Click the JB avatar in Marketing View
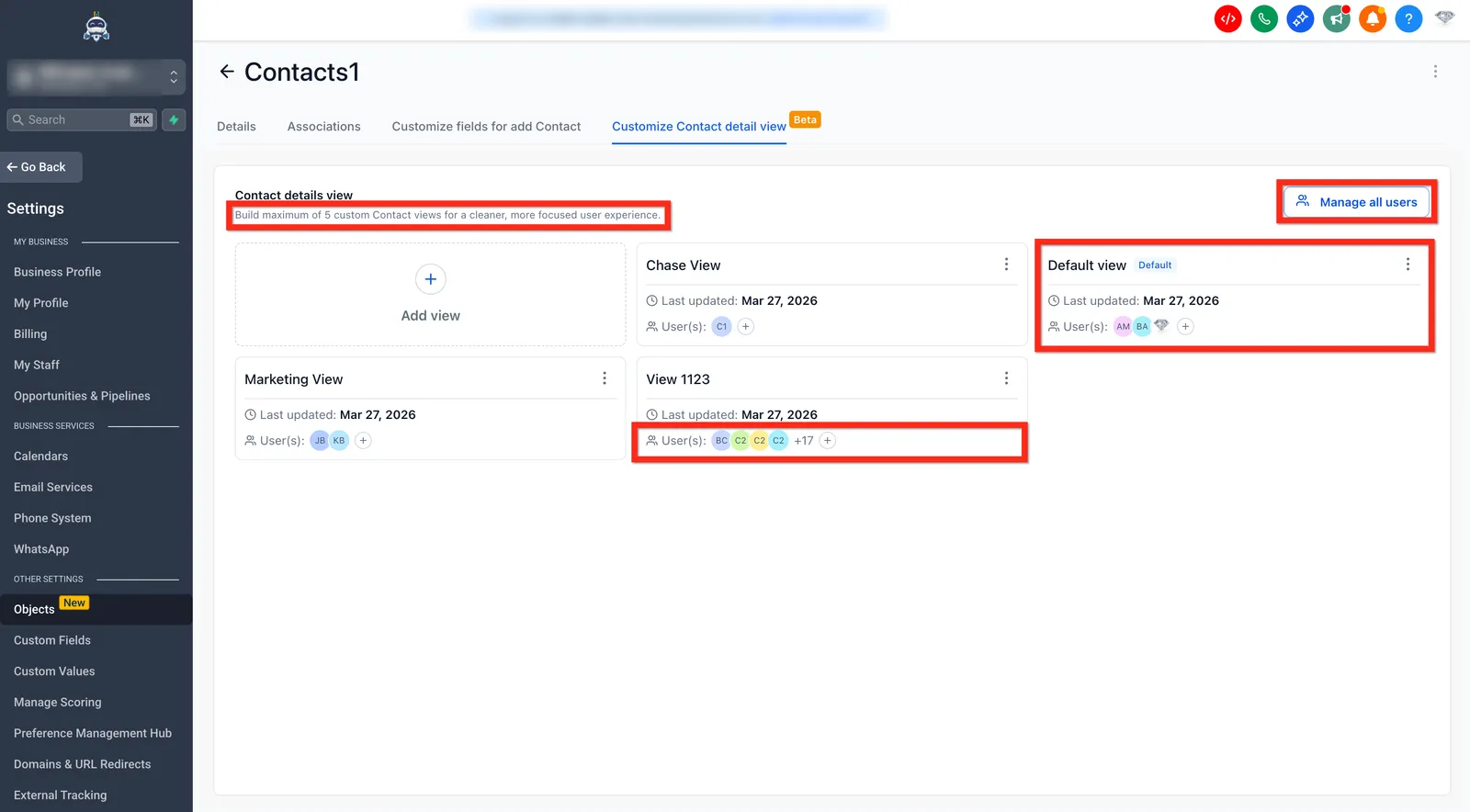This screenshot has width=1470, height=812. (320, 440)
